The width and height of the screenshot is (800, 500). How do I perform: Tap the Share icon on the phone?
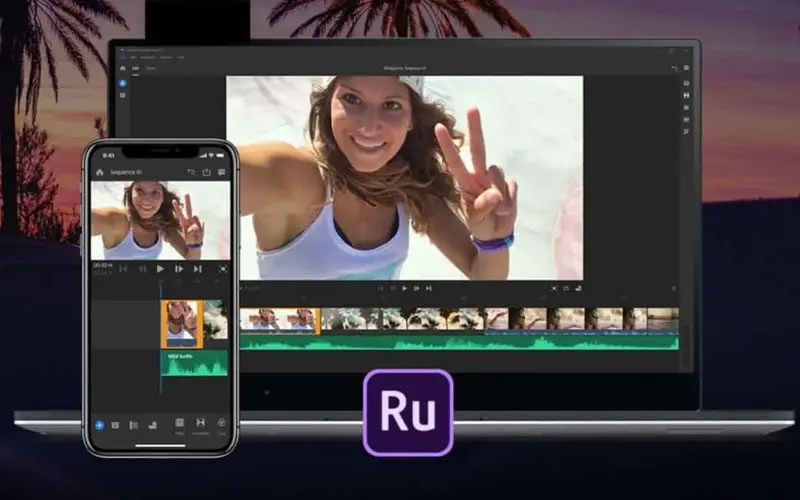[206, 172]
